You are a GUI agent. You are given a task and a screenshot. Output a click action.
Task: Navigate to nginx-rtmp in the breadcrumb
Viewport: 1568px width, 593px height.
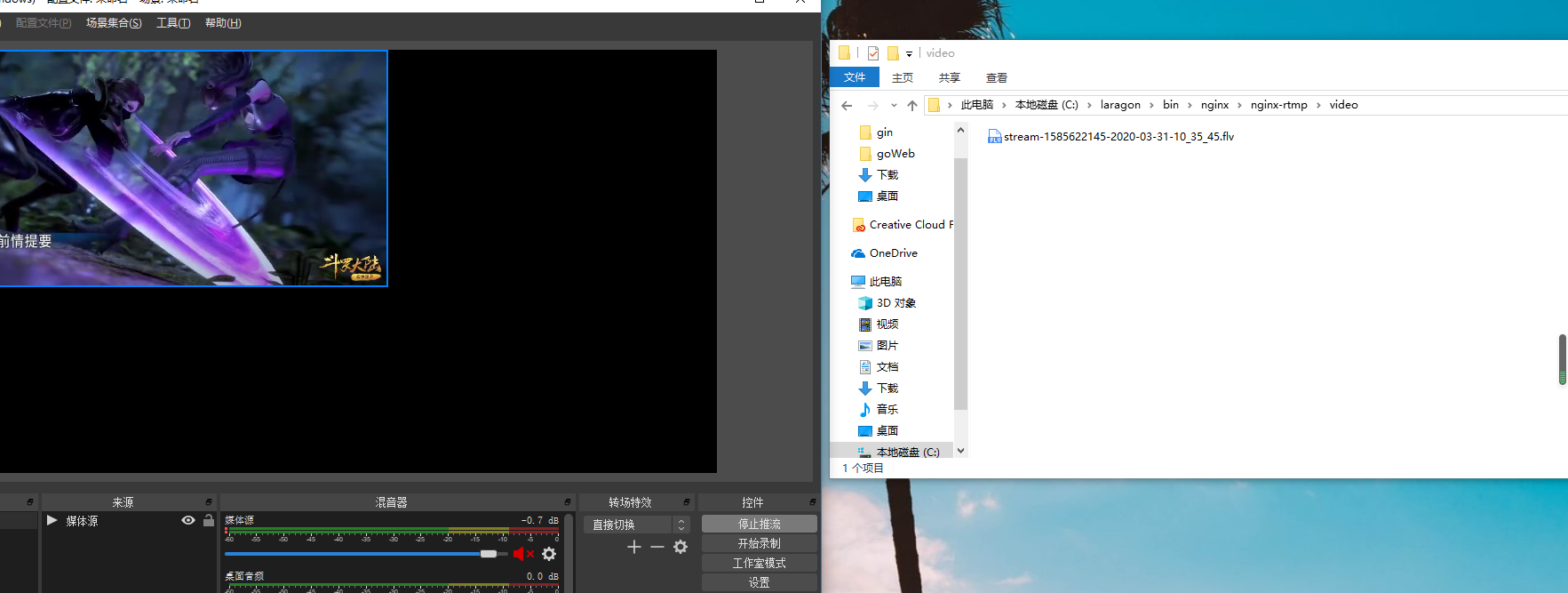tap(1278, 105)
